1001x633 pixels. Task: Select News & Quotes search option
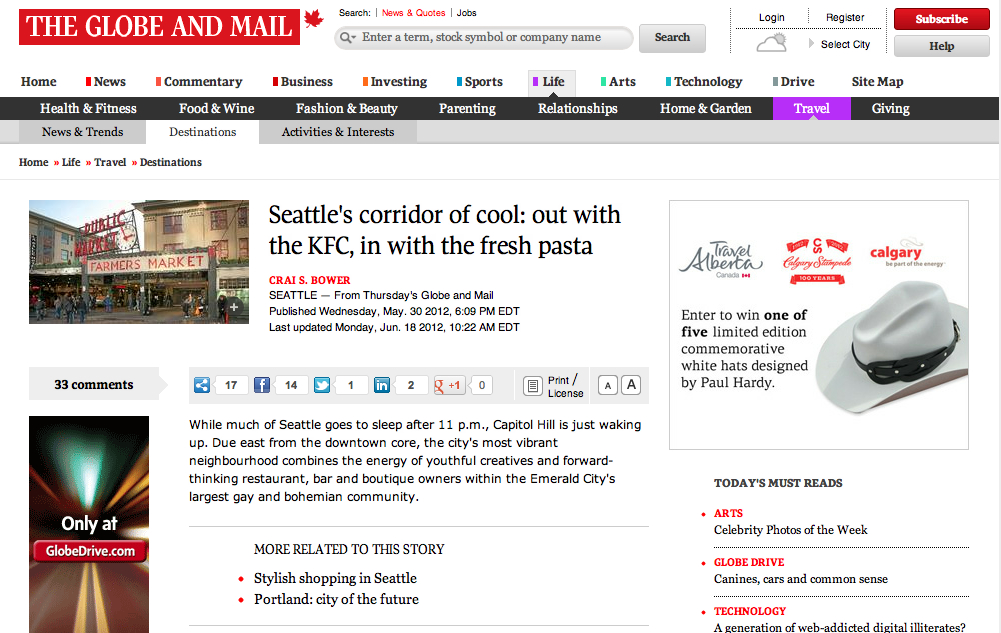pos(413,13)
